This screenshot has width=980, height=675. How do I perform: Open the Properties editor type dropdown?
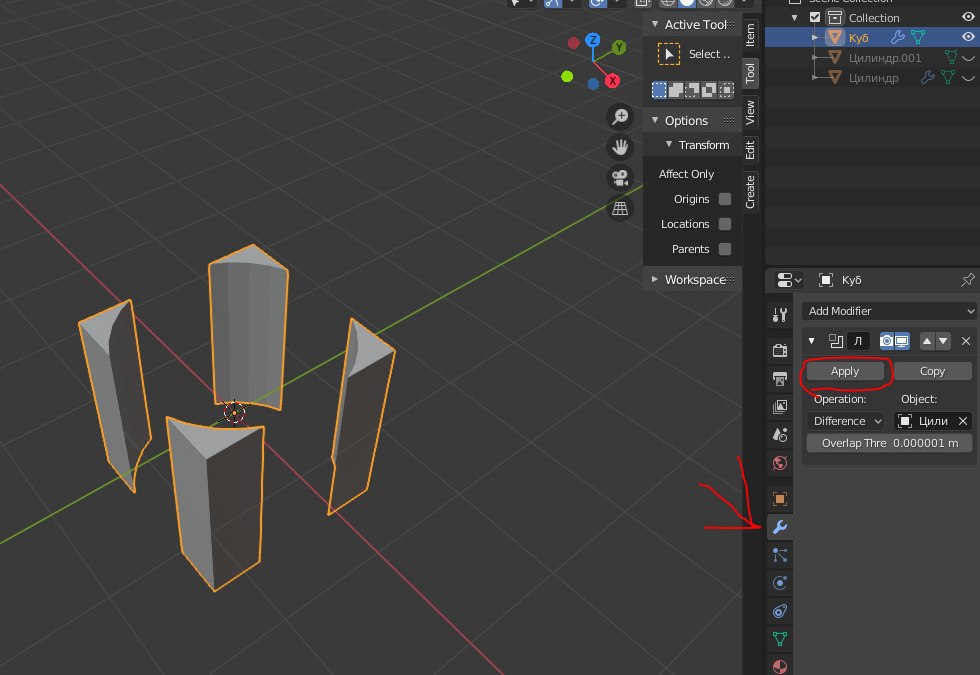click(788, 280)
